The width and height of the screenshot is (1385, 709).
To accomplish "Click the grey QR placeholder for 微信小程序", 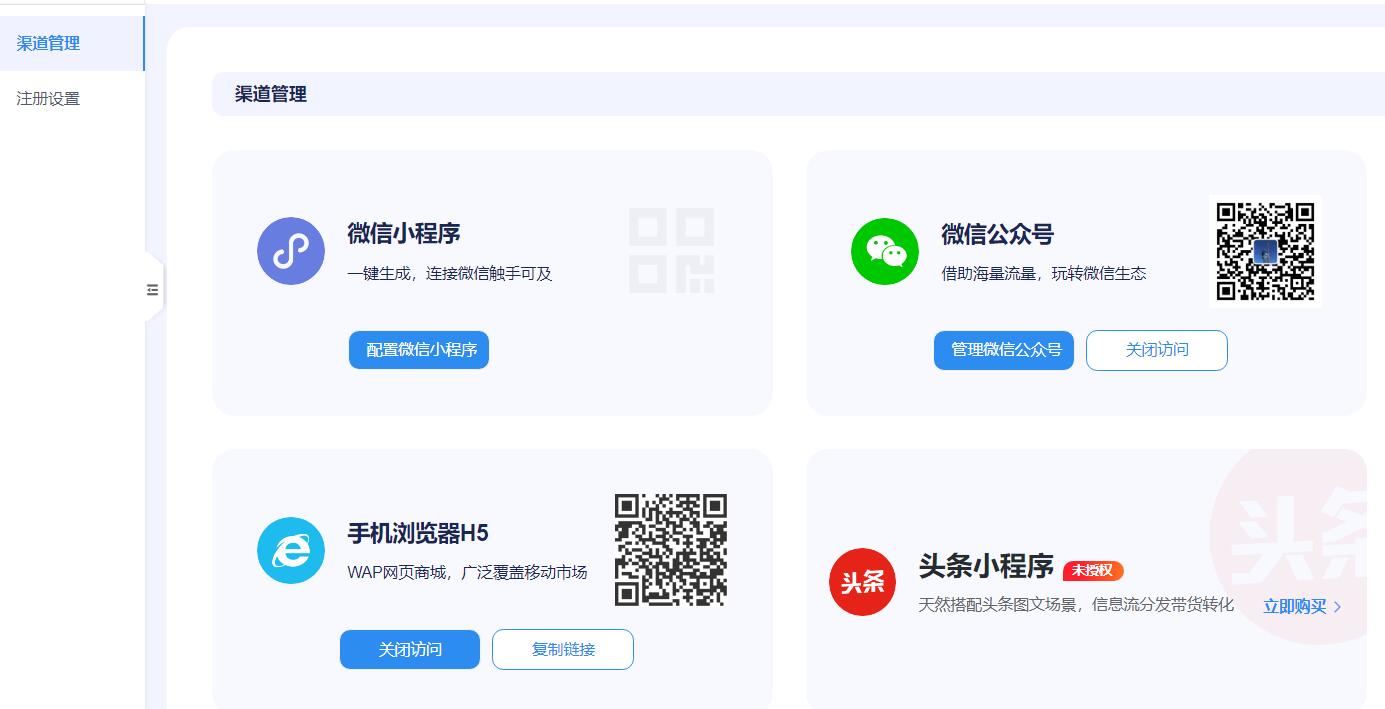I will click(x=671, y=250).
